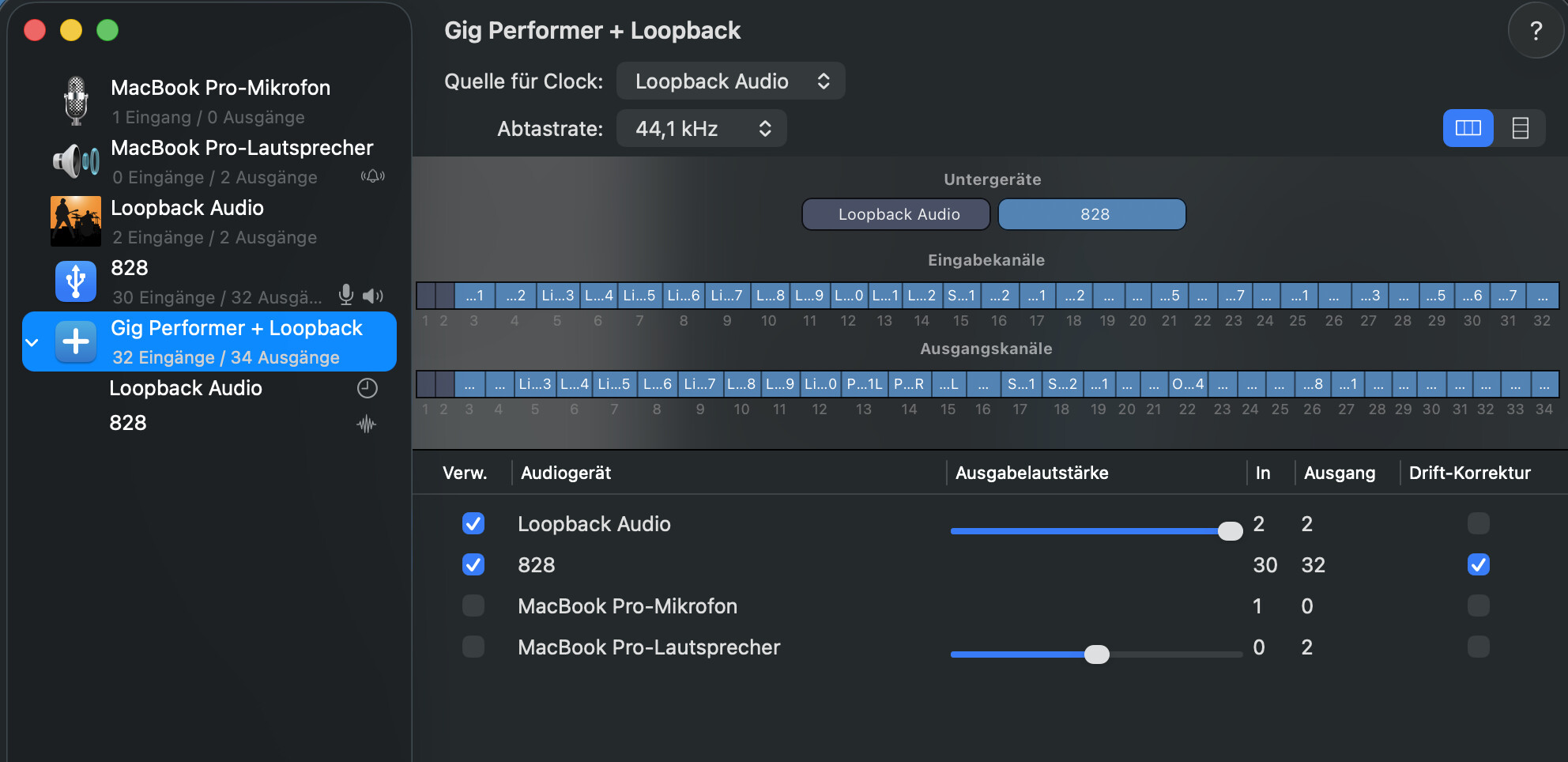This screenshot has height=762, width=1568.
Task: Open the Abtastrate sample rate dropdown
Action: tap(701, 129)
